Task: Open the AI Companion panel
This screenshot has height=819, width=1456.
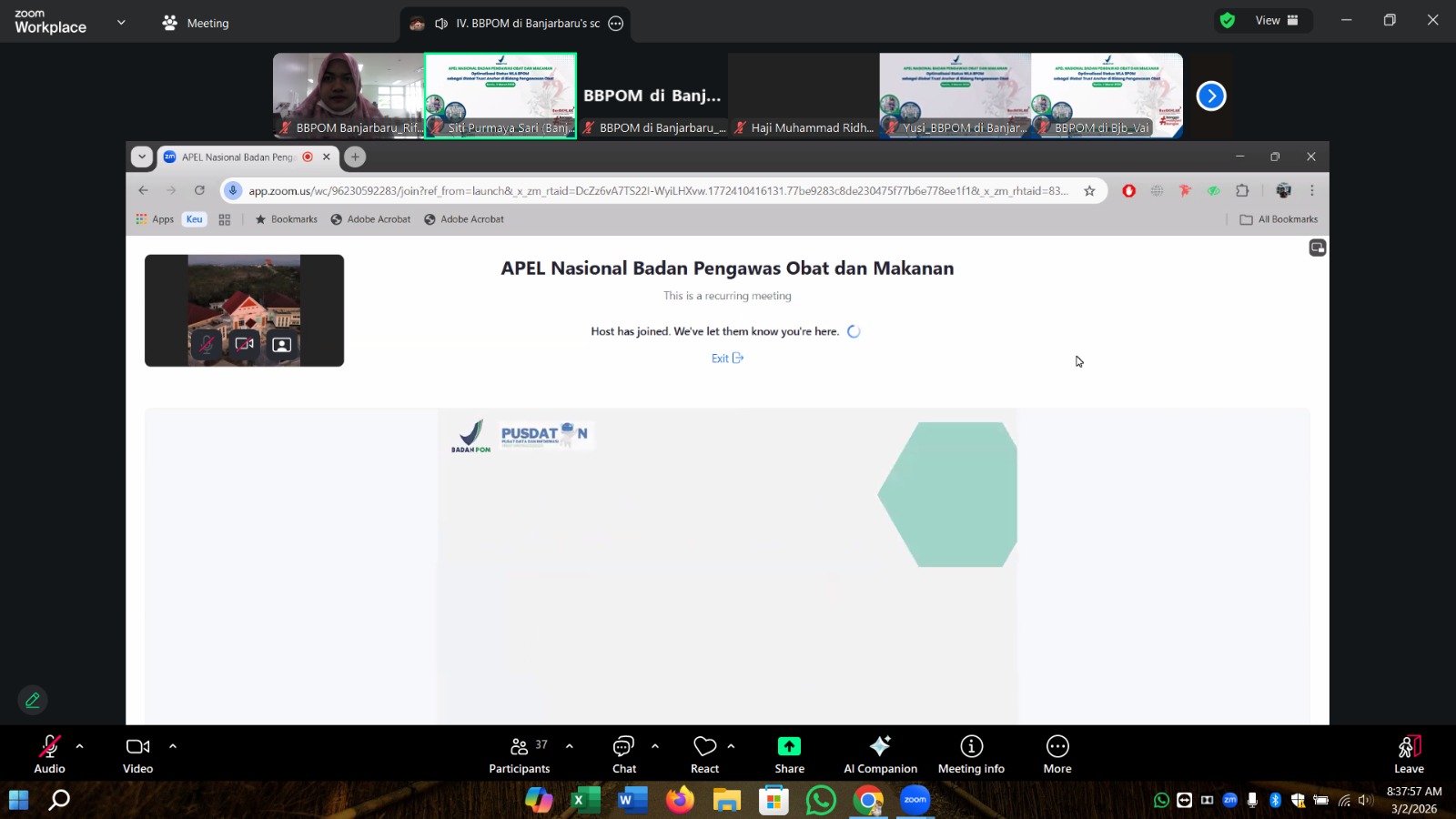Action: (879, 754)
